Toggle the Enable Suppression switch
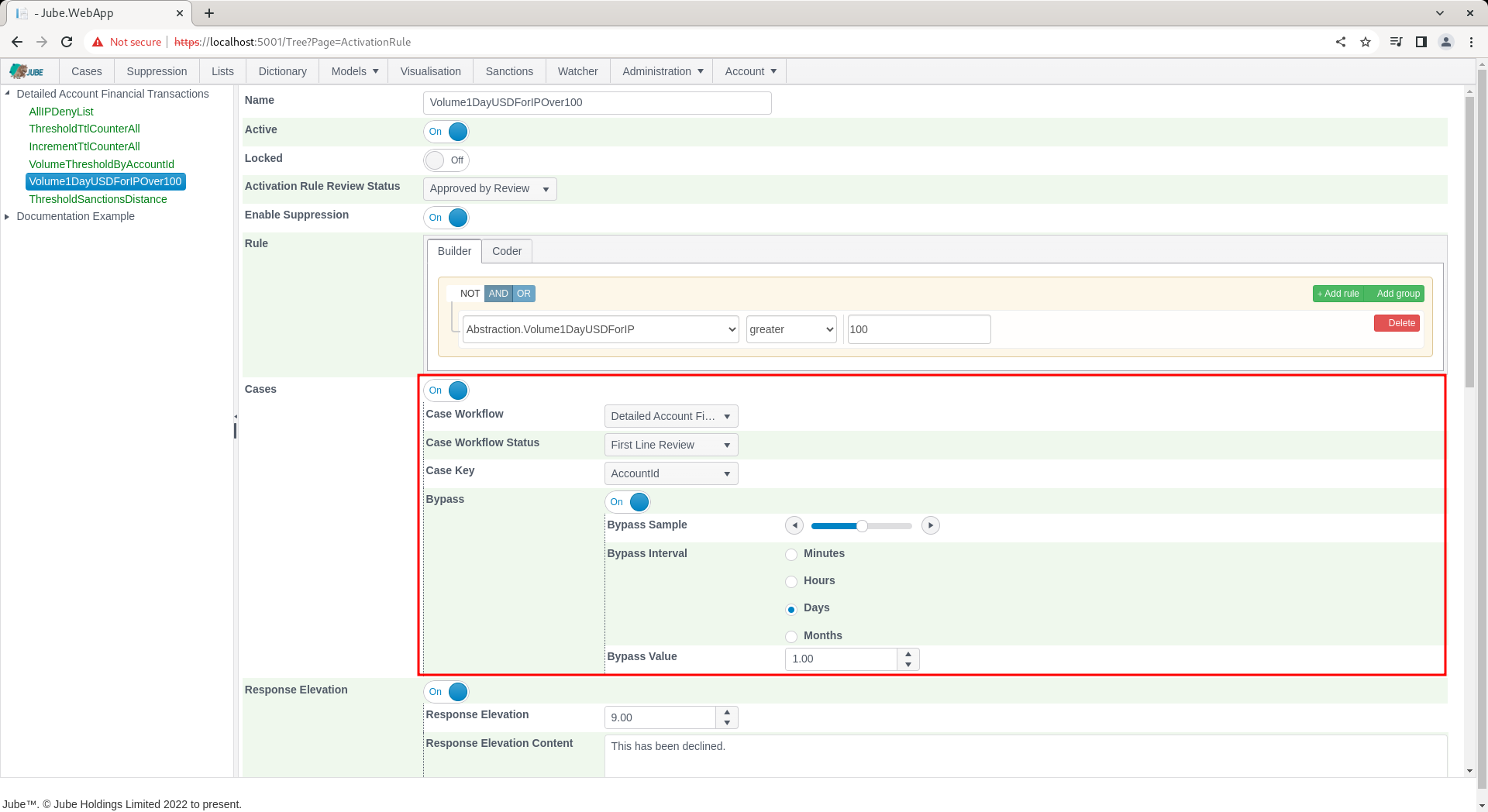The image size is (1488, 812). coord(446,218)
